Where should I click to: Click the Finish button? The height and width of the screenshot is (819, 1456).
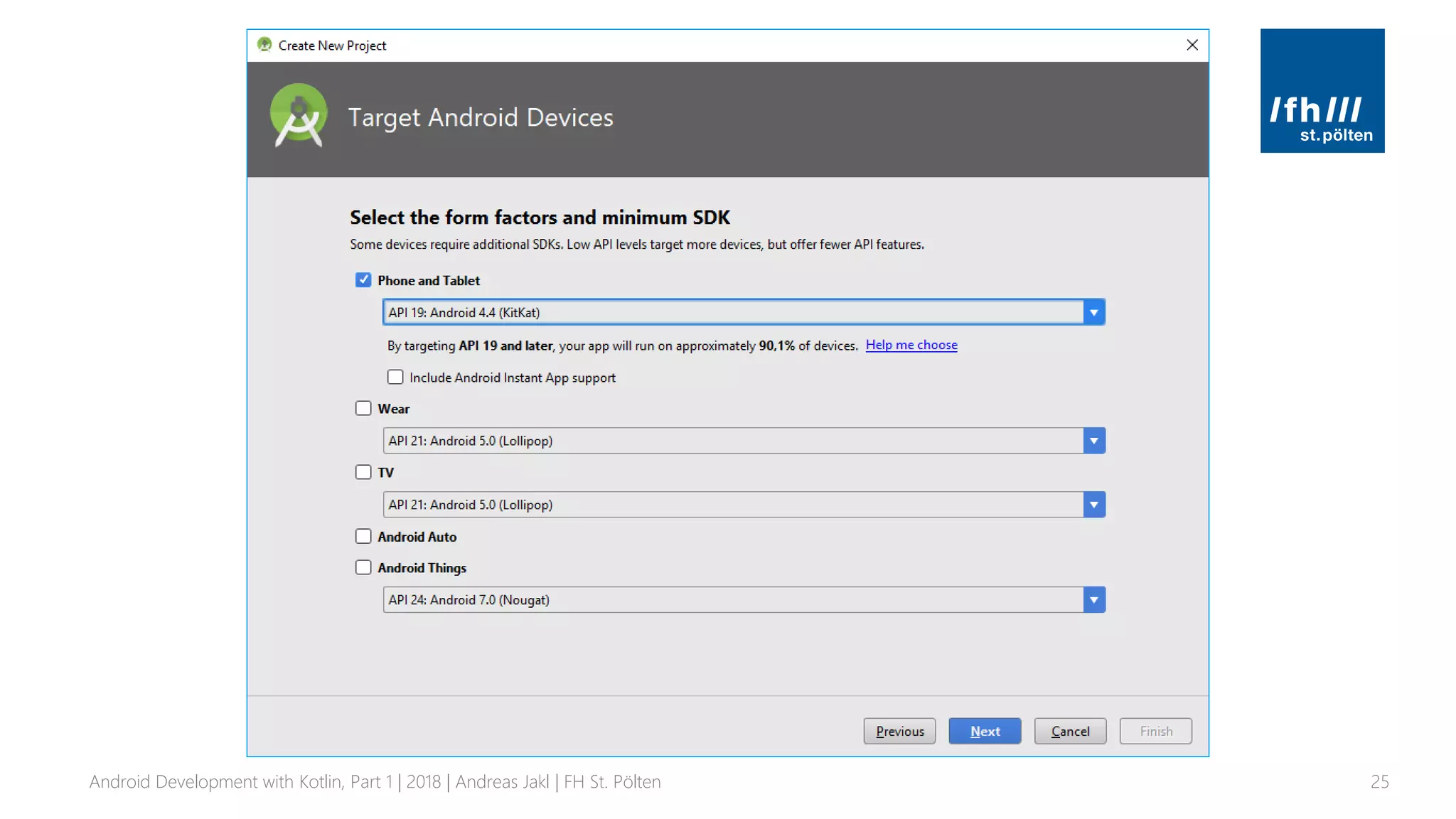click(x=1155, y=731)
